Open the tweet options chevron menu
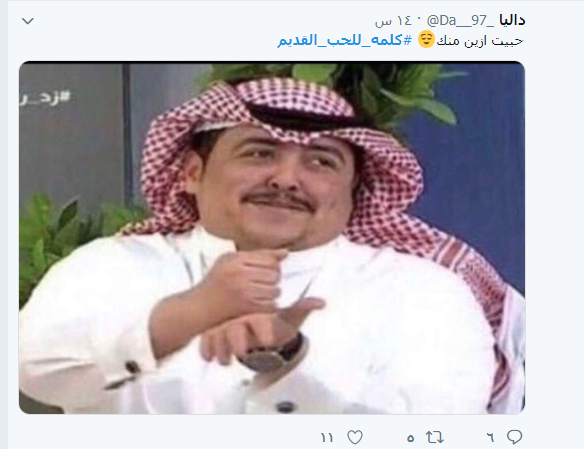Screen dimensions: 584x449 coord(28,21)
